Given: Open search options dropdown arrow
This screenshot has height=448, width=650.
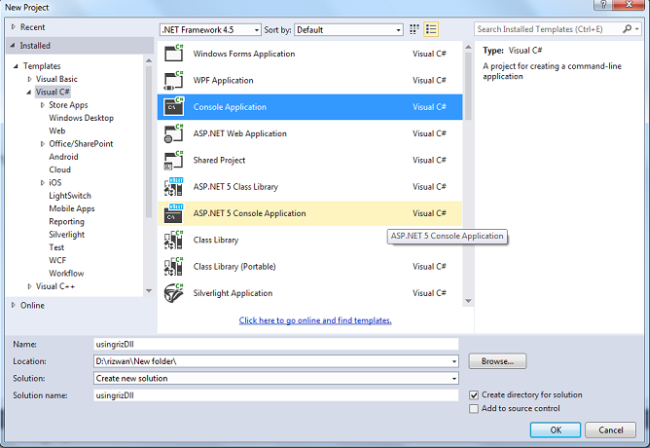Looking at the screenshot, I should 637,29.
